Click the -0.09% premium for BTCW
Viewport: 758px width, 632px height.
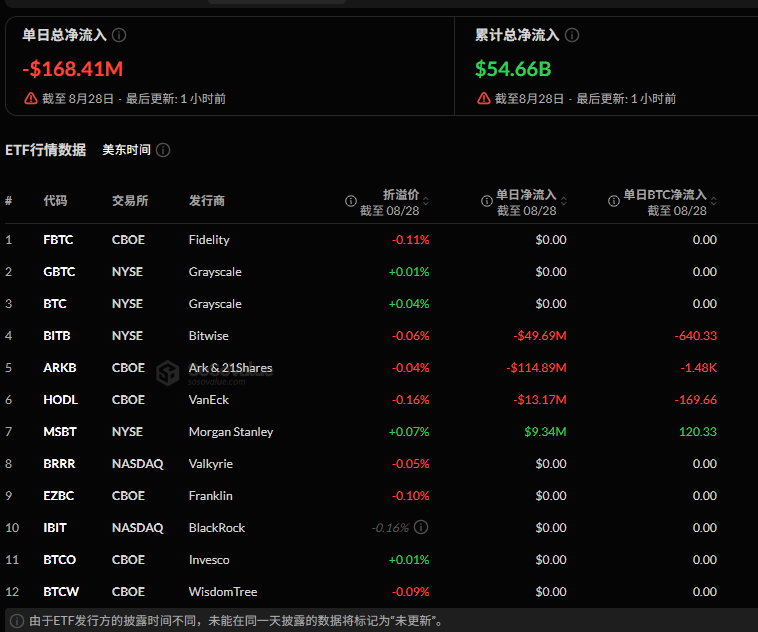pyautogui.click(x=410, y=592)
